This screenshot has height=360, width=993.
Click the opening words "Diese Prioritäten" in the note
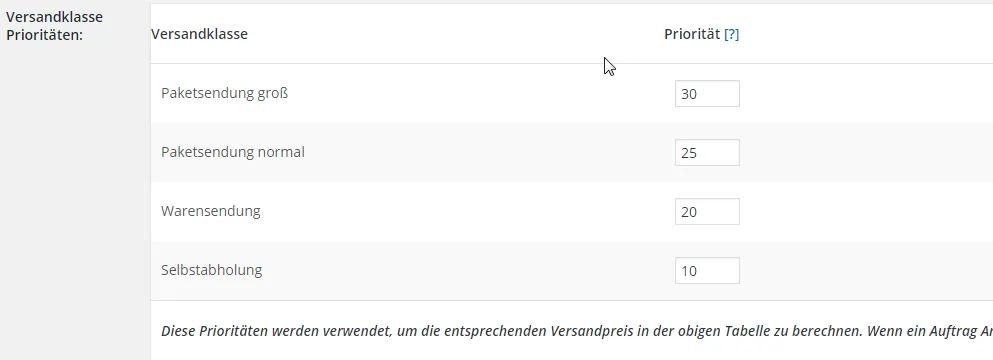[212, 331]
